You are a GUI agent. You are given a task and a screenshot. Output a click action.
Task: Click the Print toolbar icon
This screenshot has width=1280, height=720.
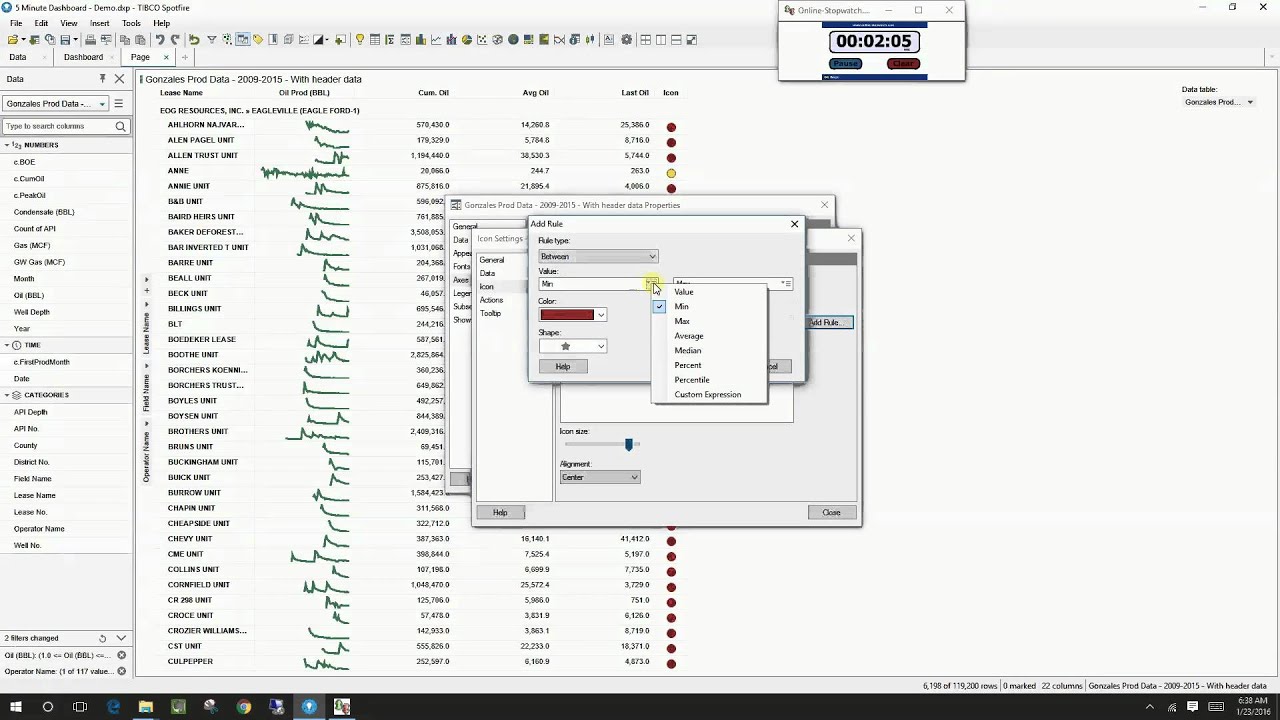[x=91, y=40]
